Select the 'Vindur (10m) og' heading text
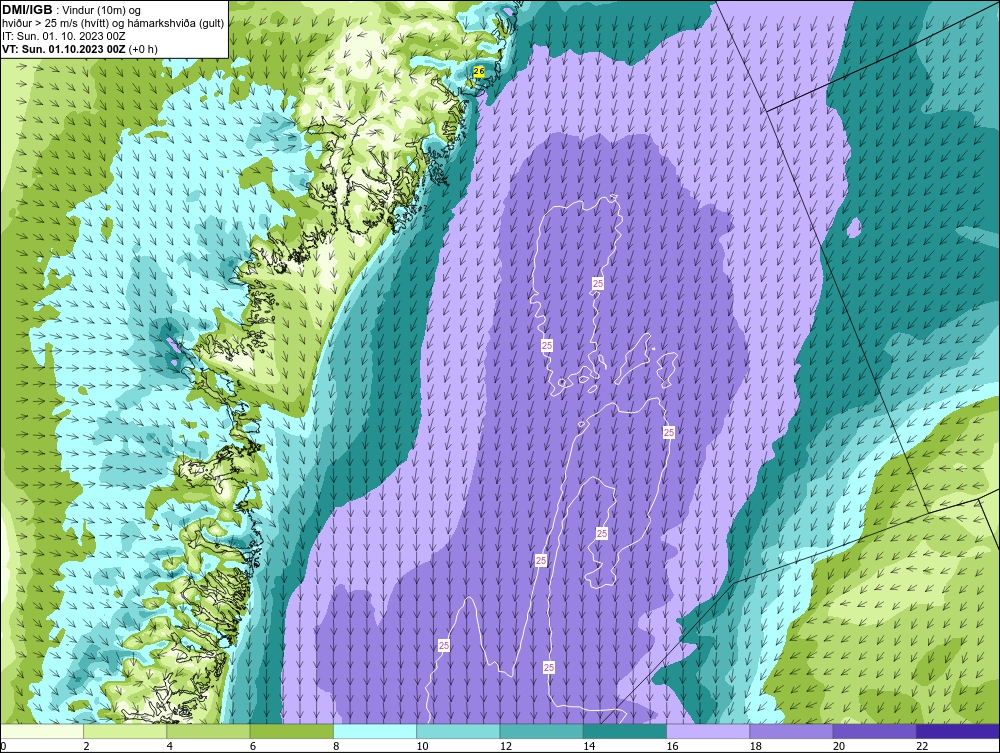Screen dimensions: 1000x753 click(x=102, y=11)
